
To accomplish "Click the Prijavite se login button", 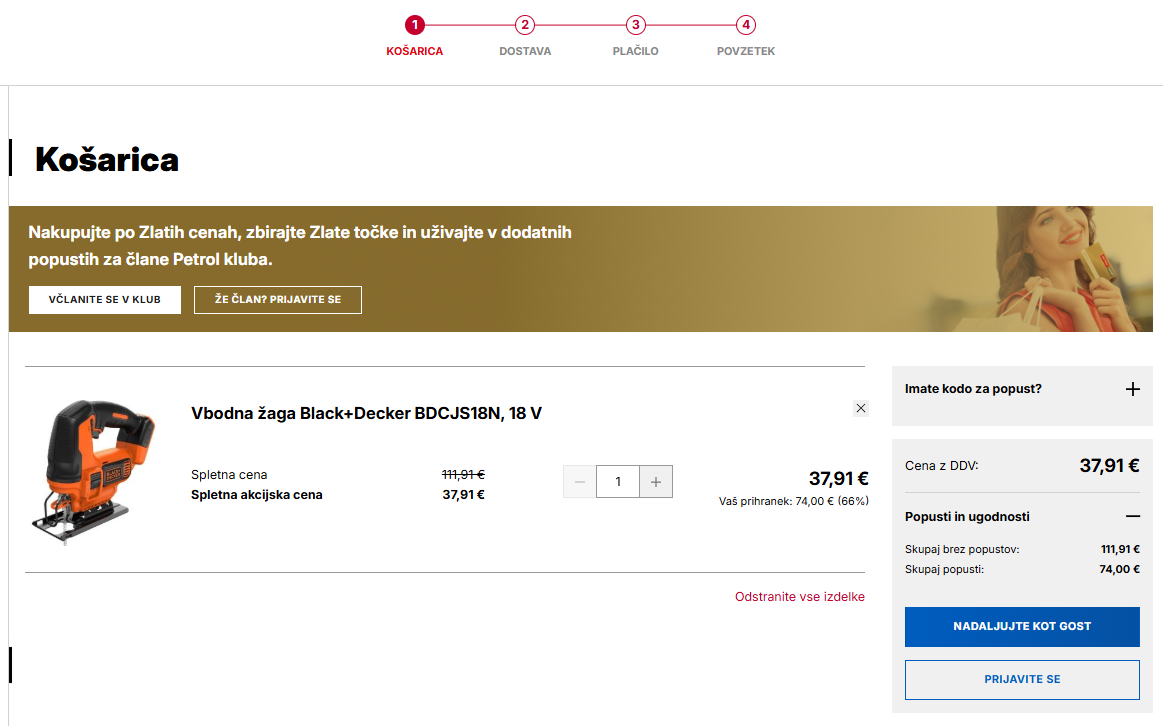I will pos(1022,680).
